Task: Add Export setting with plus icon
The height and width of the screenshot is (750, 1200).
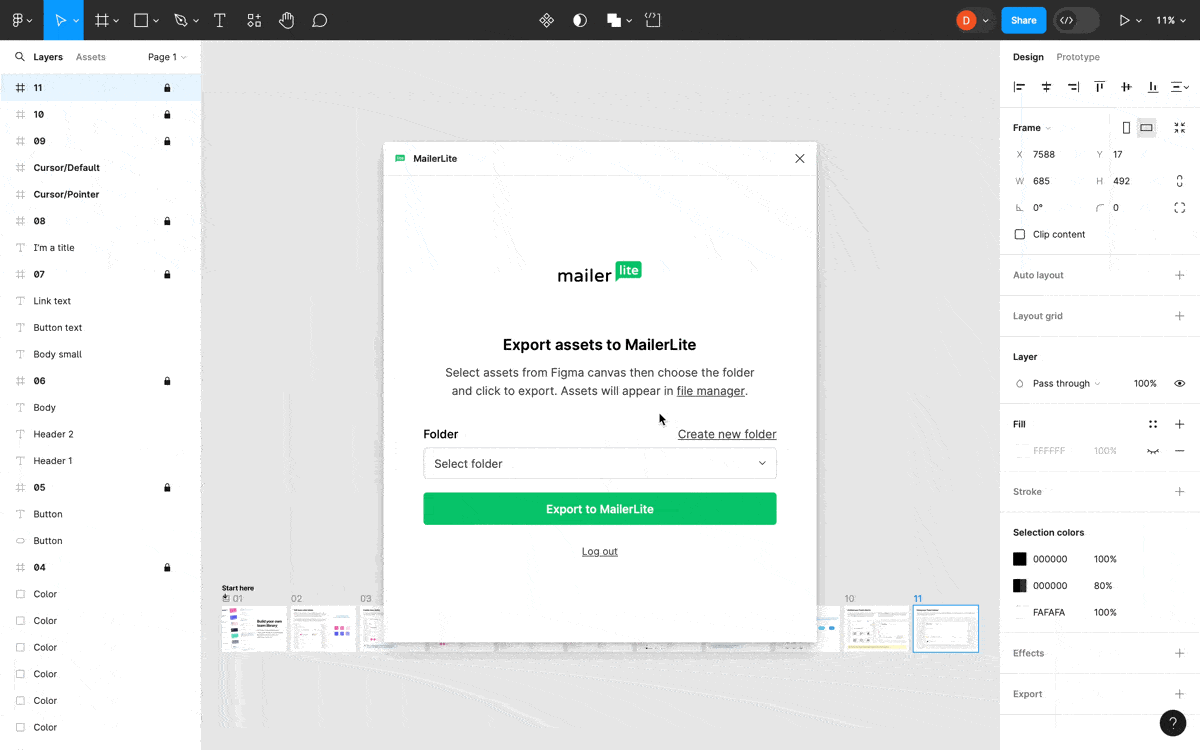Action: pyautogui.click(x=1180, y=694)
